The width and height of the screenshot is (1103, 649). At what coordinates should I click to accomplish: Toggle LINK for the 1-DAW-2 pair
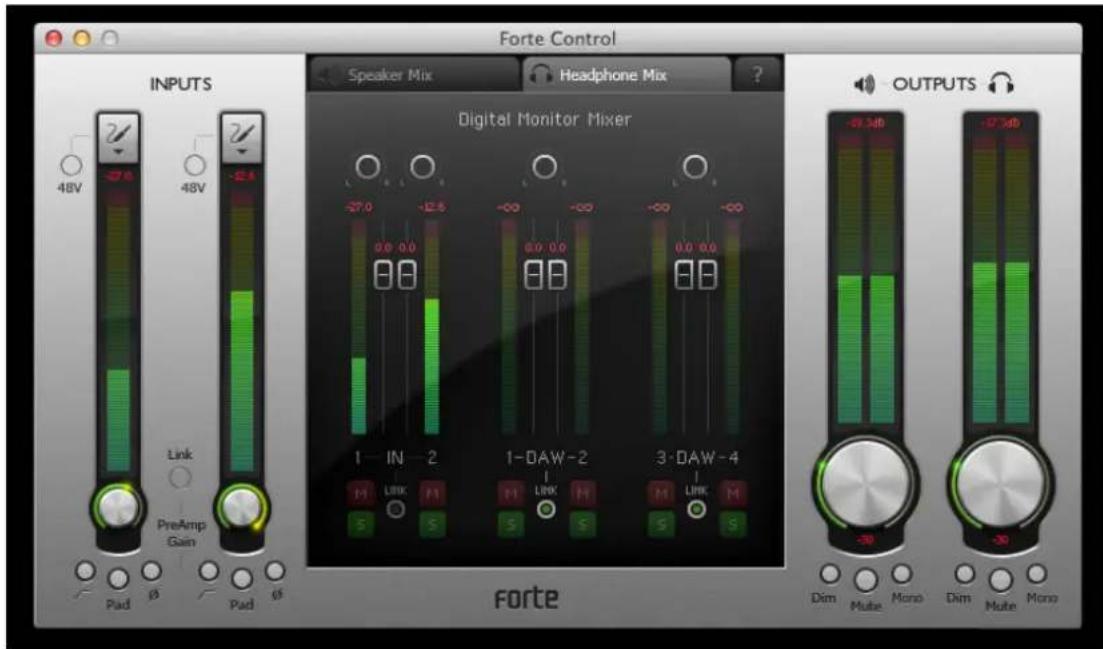click(x=546, y=509)
